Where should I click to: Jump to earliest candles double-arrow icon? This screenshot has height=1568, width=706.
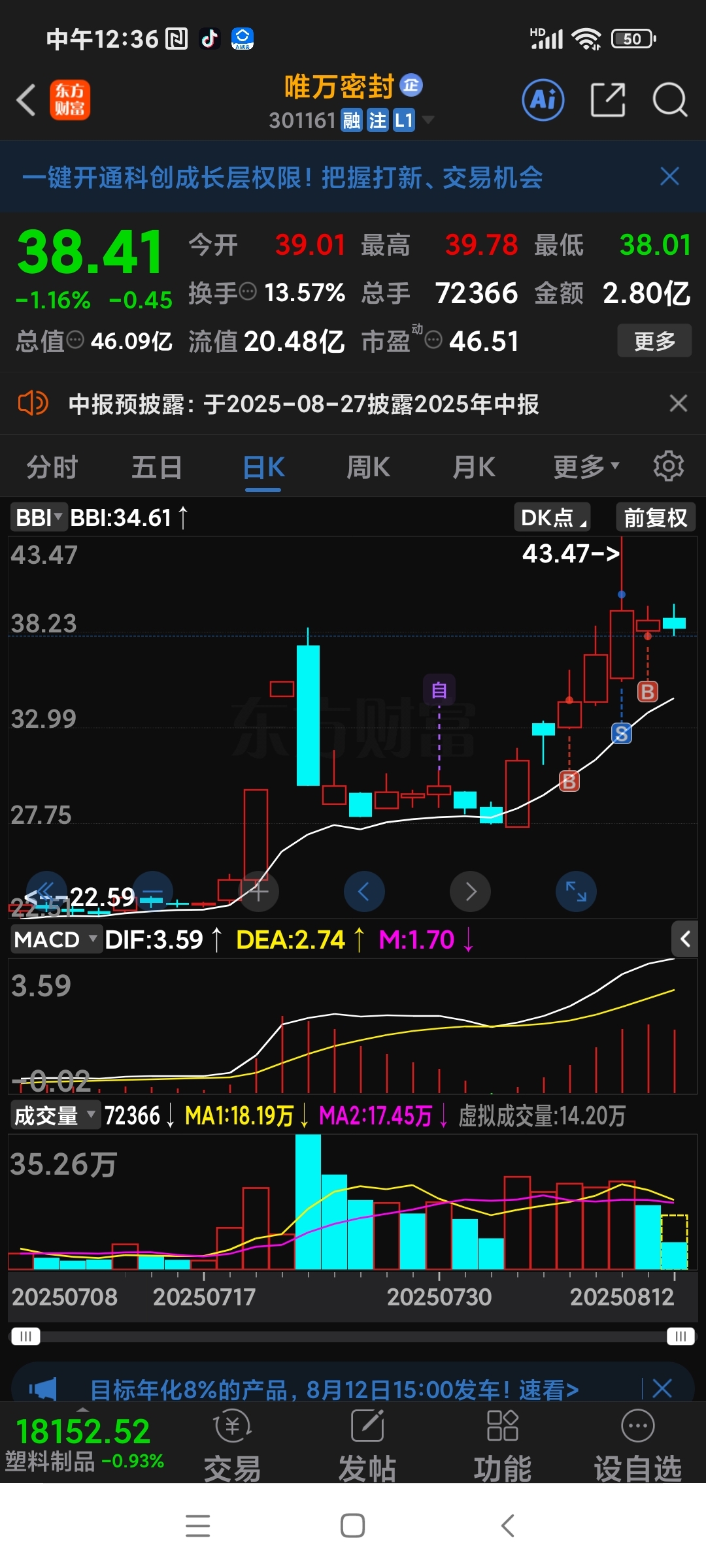tap(46, 891)
